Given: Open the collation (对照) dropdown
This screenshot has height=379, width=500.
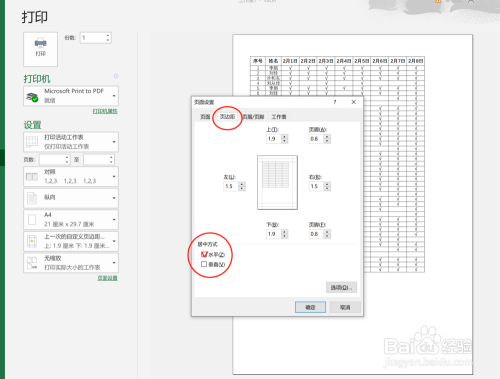Looking at the screenshot, I should click(114, 177).
